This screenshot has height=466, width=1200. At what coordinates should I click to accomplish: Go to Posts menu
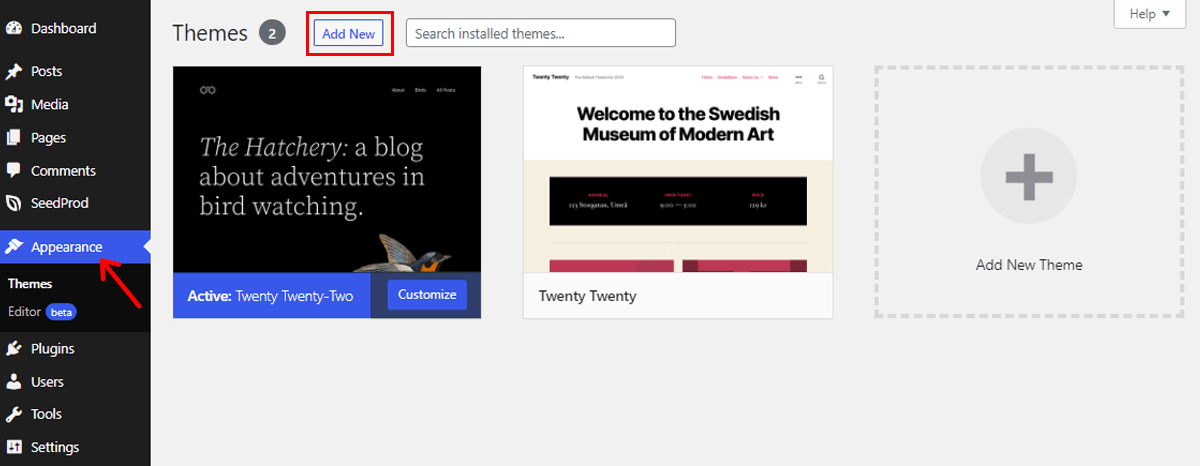[75, 72]
